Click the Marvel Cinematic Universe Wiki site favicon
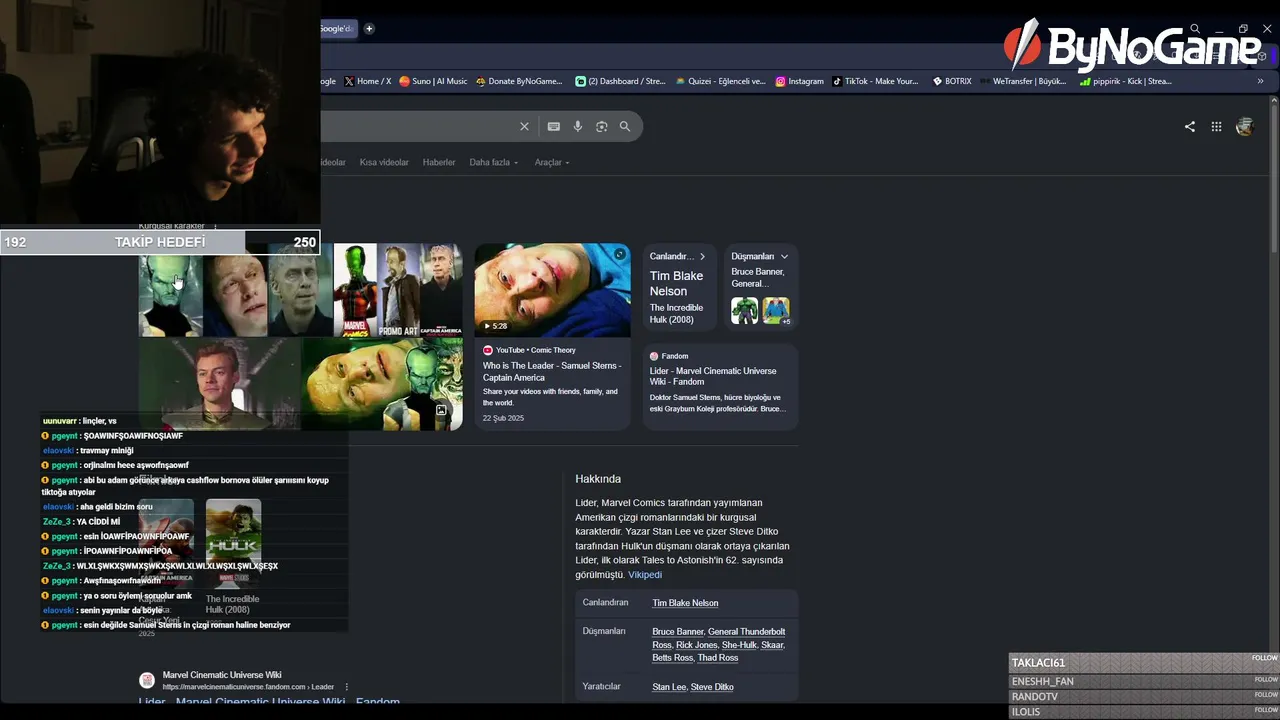 [147, 680]
